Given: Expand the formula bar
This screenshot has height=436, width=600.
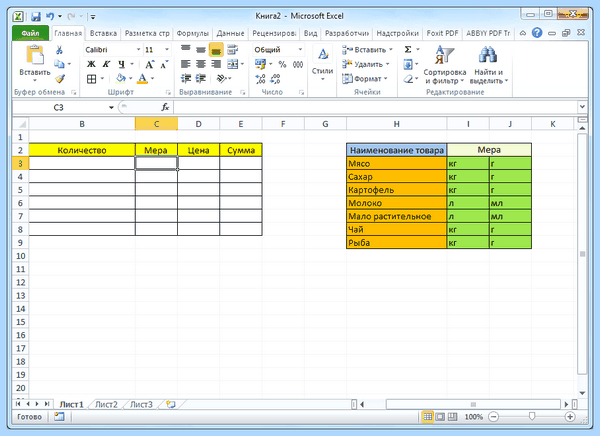Looking at the screenshot, I should [x=582, y=107].
